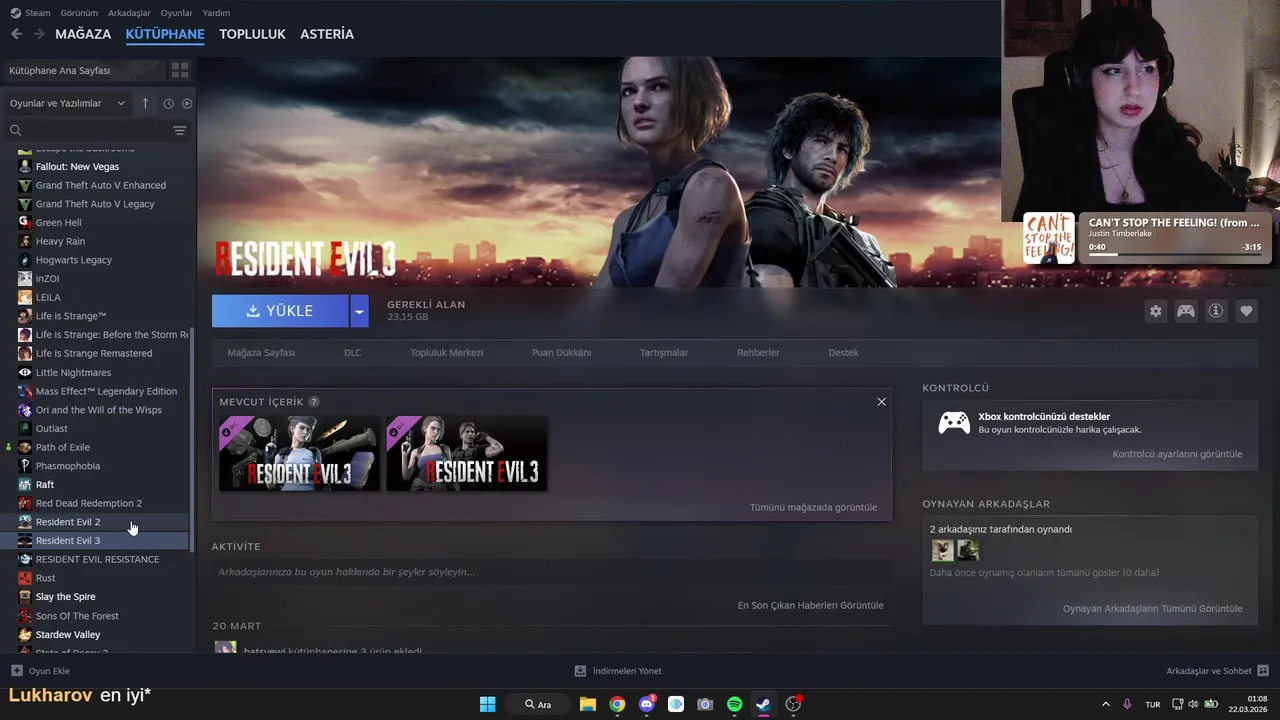
Task: Open Mağaza Sayfası link
Action: tap(261, 353)
